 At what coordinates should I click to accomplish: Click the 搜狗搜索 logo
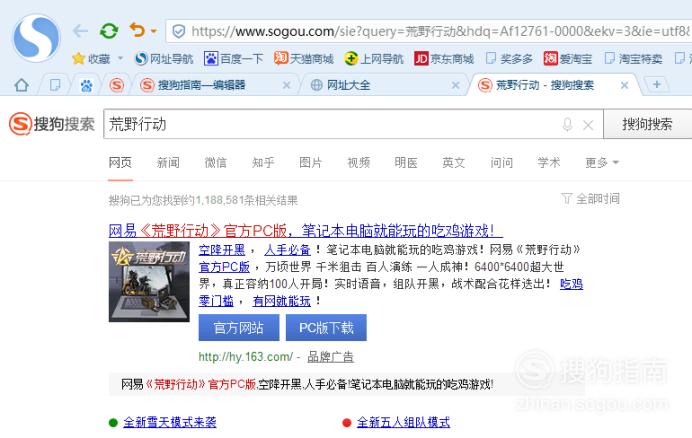point(52,124)
